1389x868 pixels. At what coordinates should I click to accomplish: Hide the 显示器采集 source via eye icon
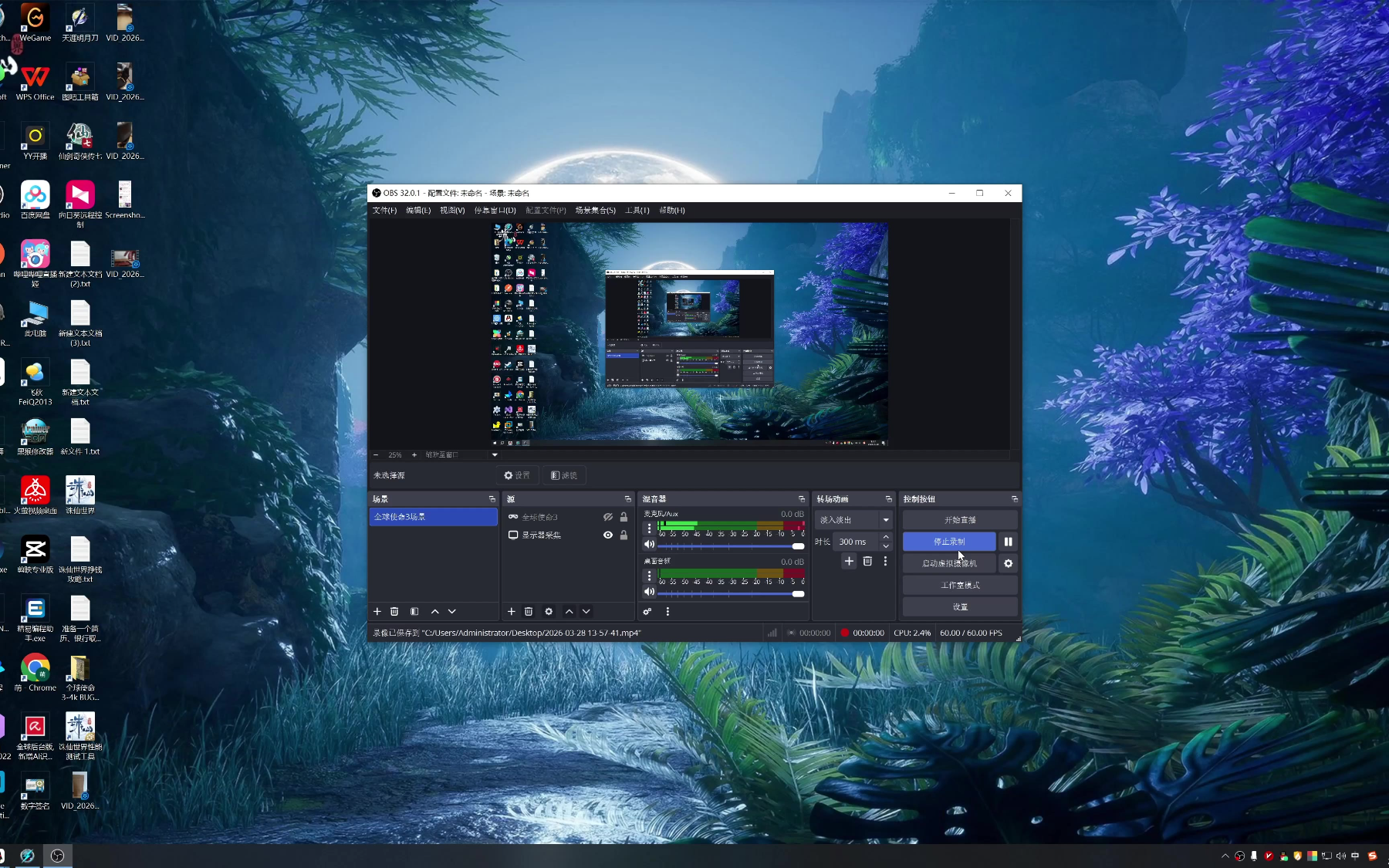click(x=608, y=535)
